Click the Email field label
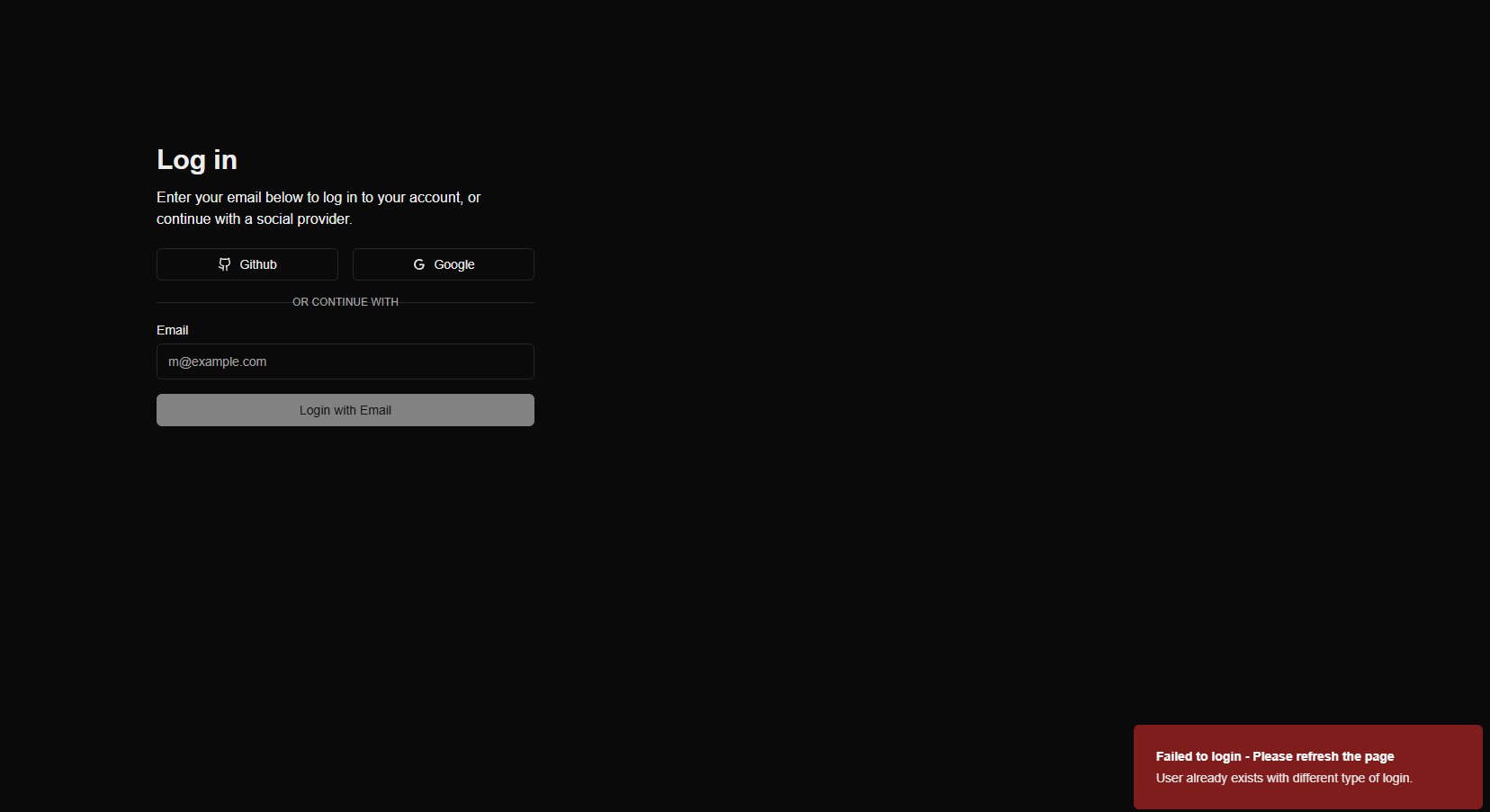This screenshot has width=1490, height=812. (x=173, y=330)
